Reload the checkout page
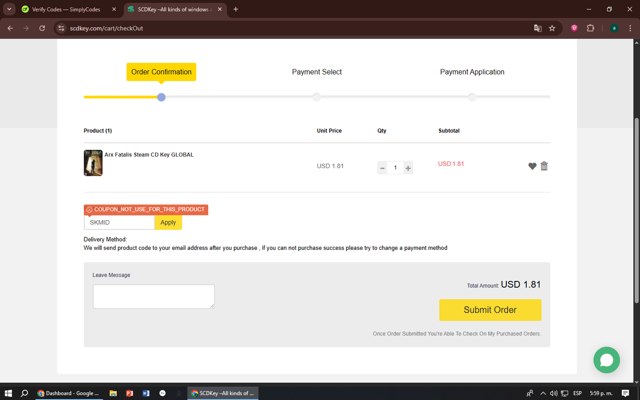This screenshot has width=640, height=400. coord(42,28)
